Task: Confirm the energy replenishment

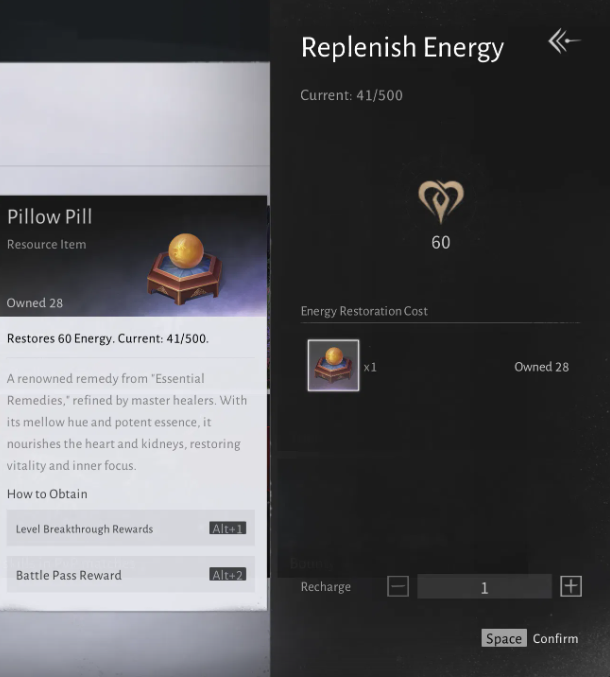Action: 555,639
